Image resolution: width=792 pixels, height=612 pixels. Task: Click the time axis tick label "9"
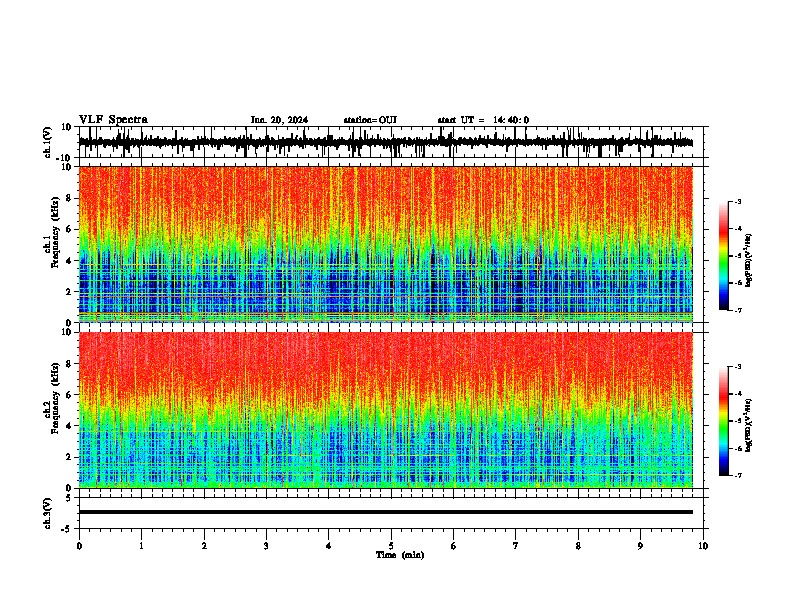pos(640,546)
